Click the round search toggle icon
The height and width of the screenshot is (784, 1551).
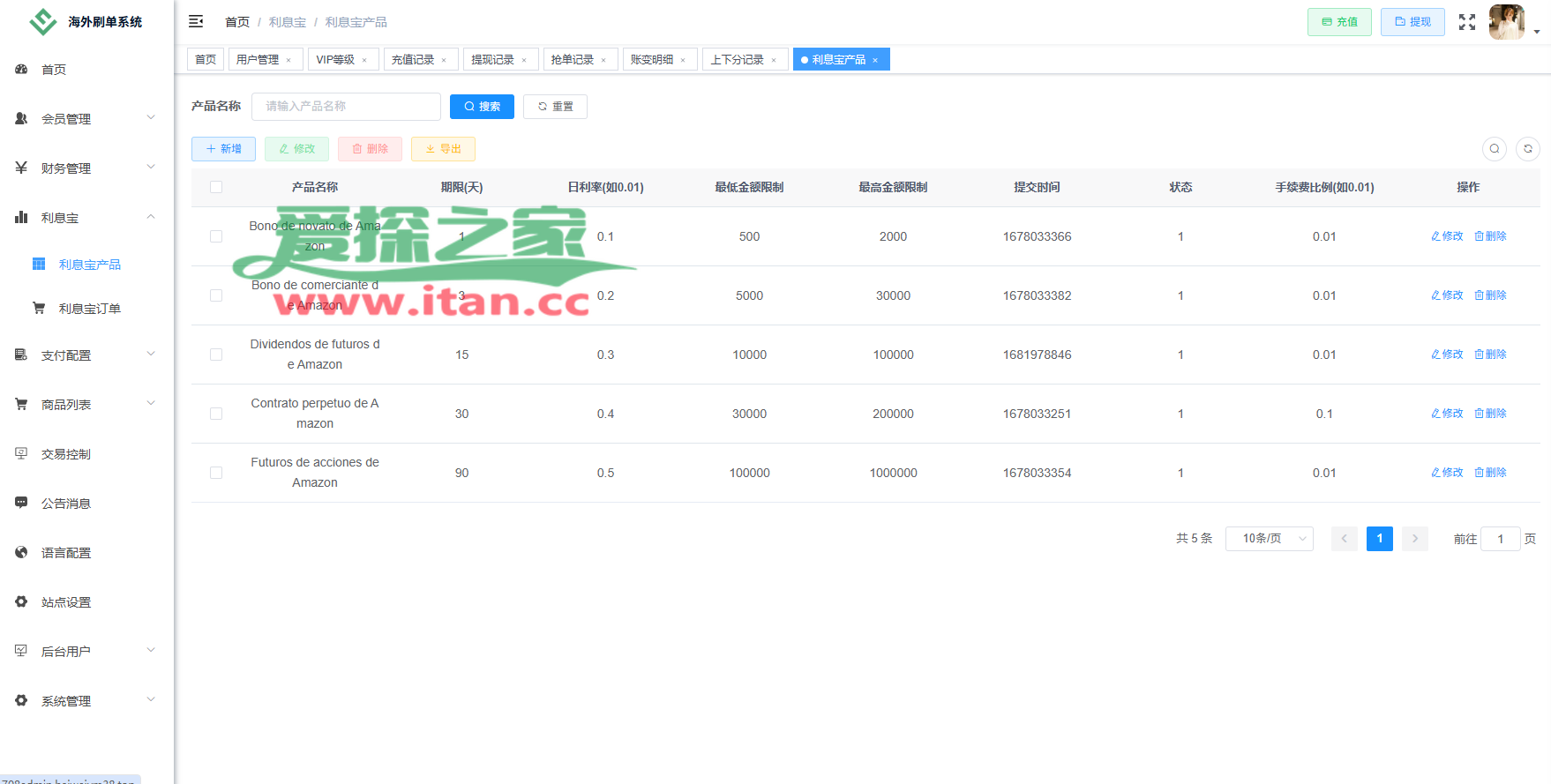click(1495, 149)
